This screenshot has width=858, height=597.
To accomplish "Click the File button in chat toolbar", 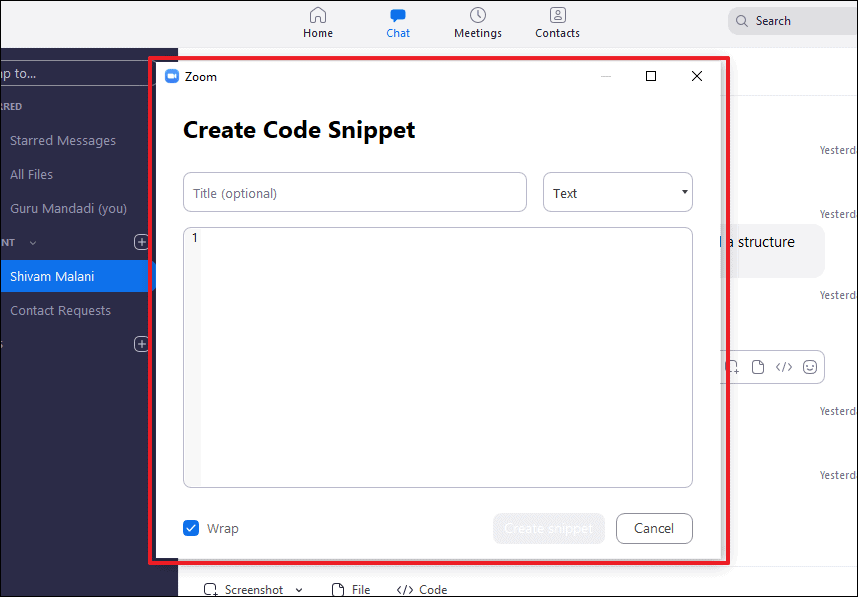I will (351, 589).
